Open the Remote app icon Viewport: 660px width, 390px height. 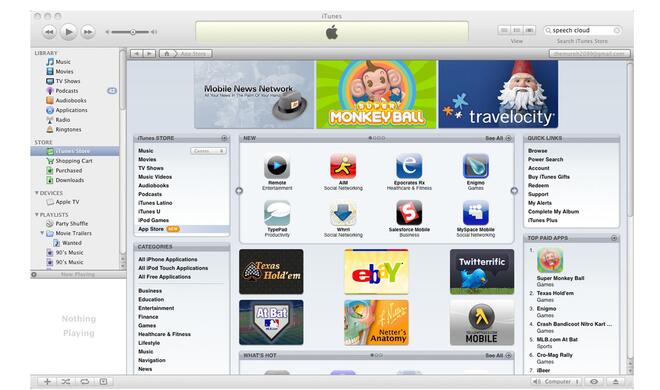click(x=277, y=167)
